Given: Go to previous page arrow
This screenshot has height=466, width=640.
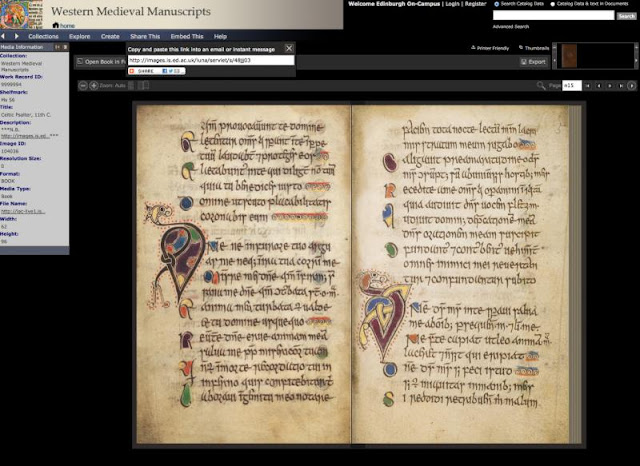Looking at the screenshot, I should [x=599, y=86].
